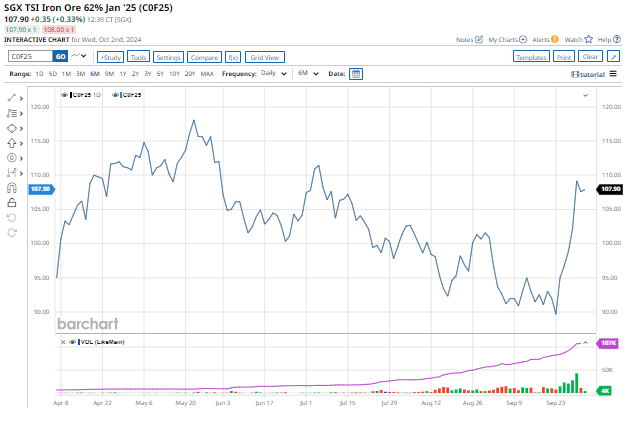Toggle visibility of C0F25 1D series
The height and width of the screenshot is (426, 632).
[65, 95]
